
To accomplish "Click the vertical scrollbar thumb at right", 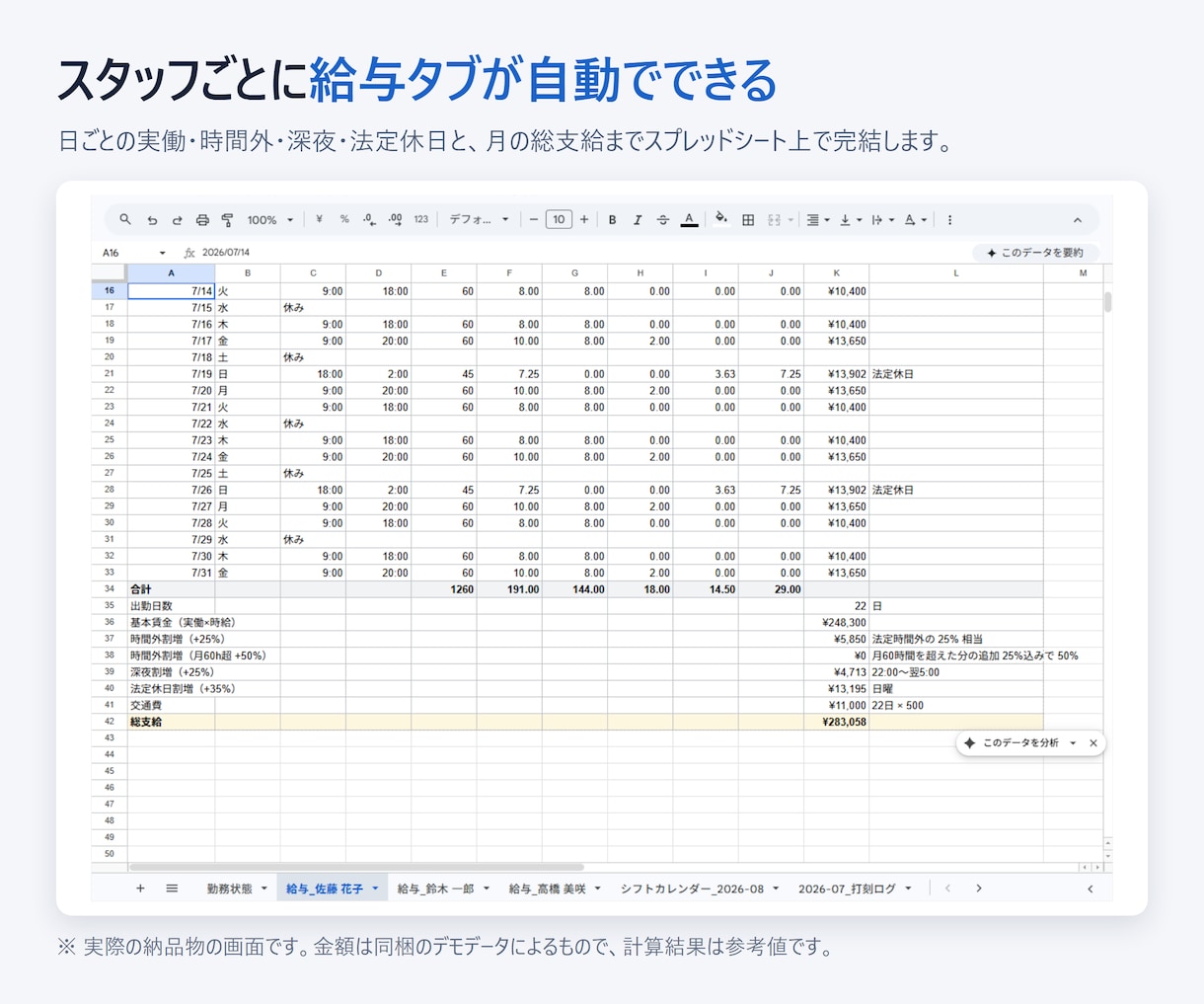I will click(1107, 301).
